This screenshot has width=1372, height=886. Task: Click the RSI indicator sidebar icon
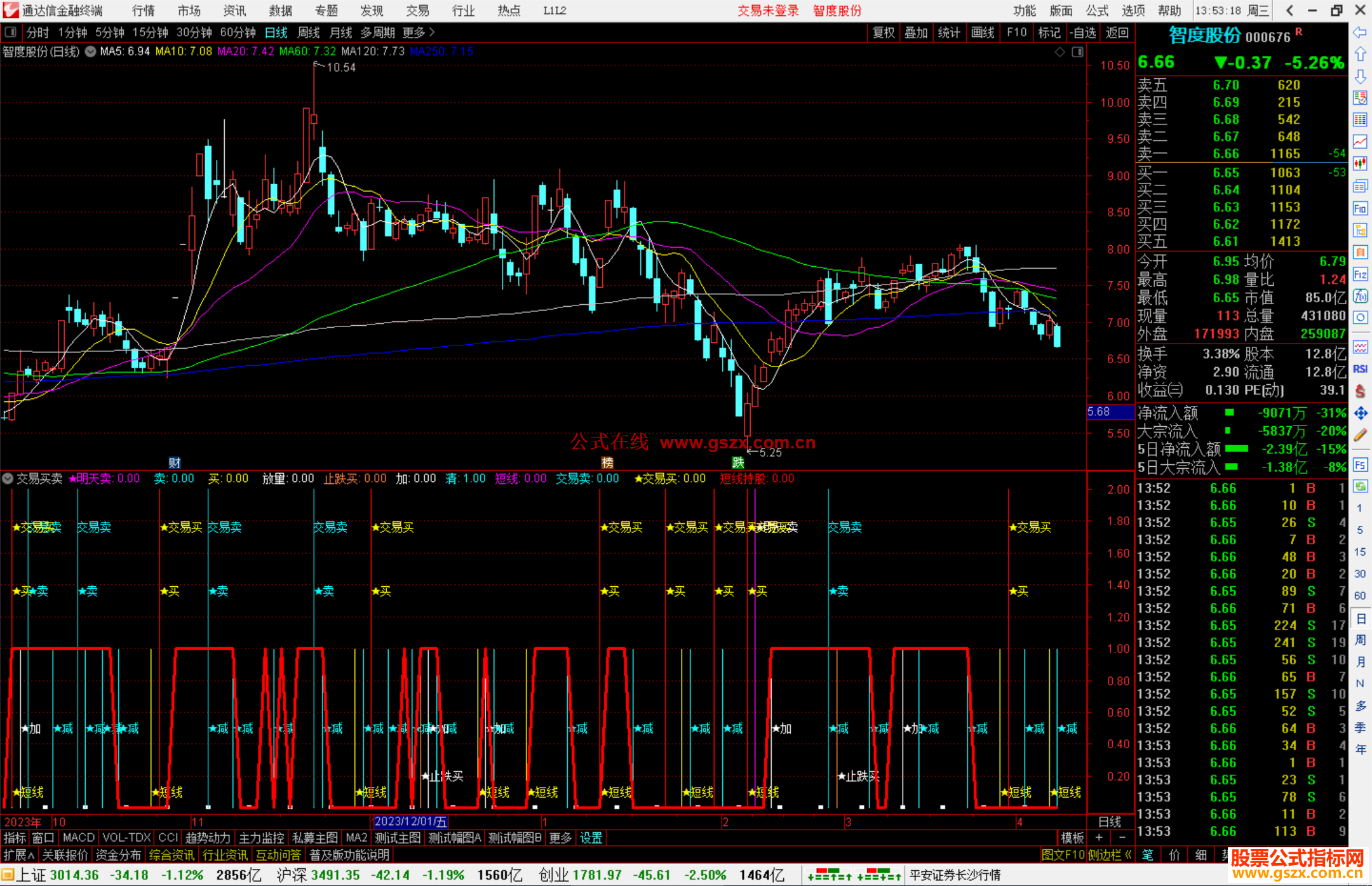click(x=1360, y=369)
